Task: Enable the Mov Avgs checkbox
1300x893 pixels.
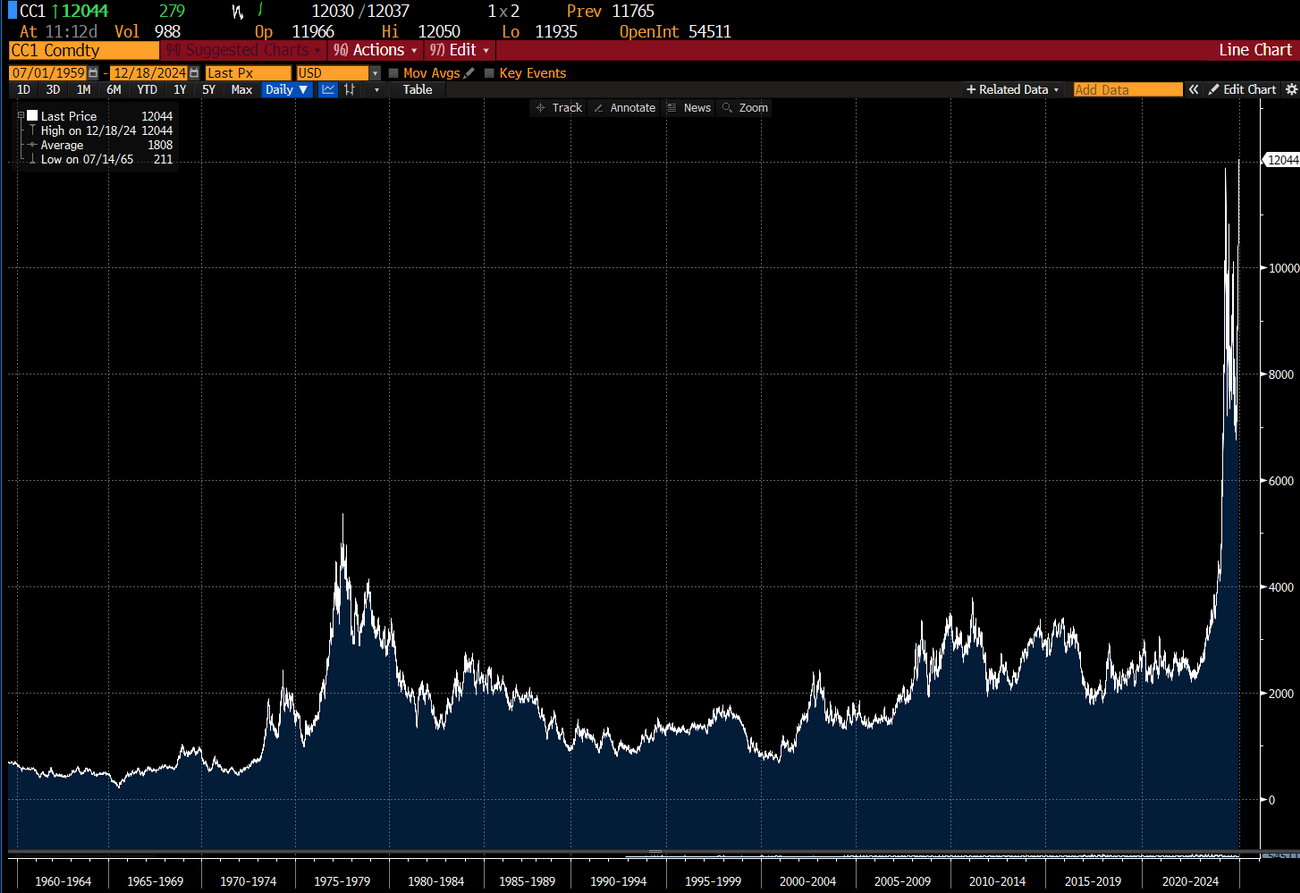Action: click(x=393, y=73)
